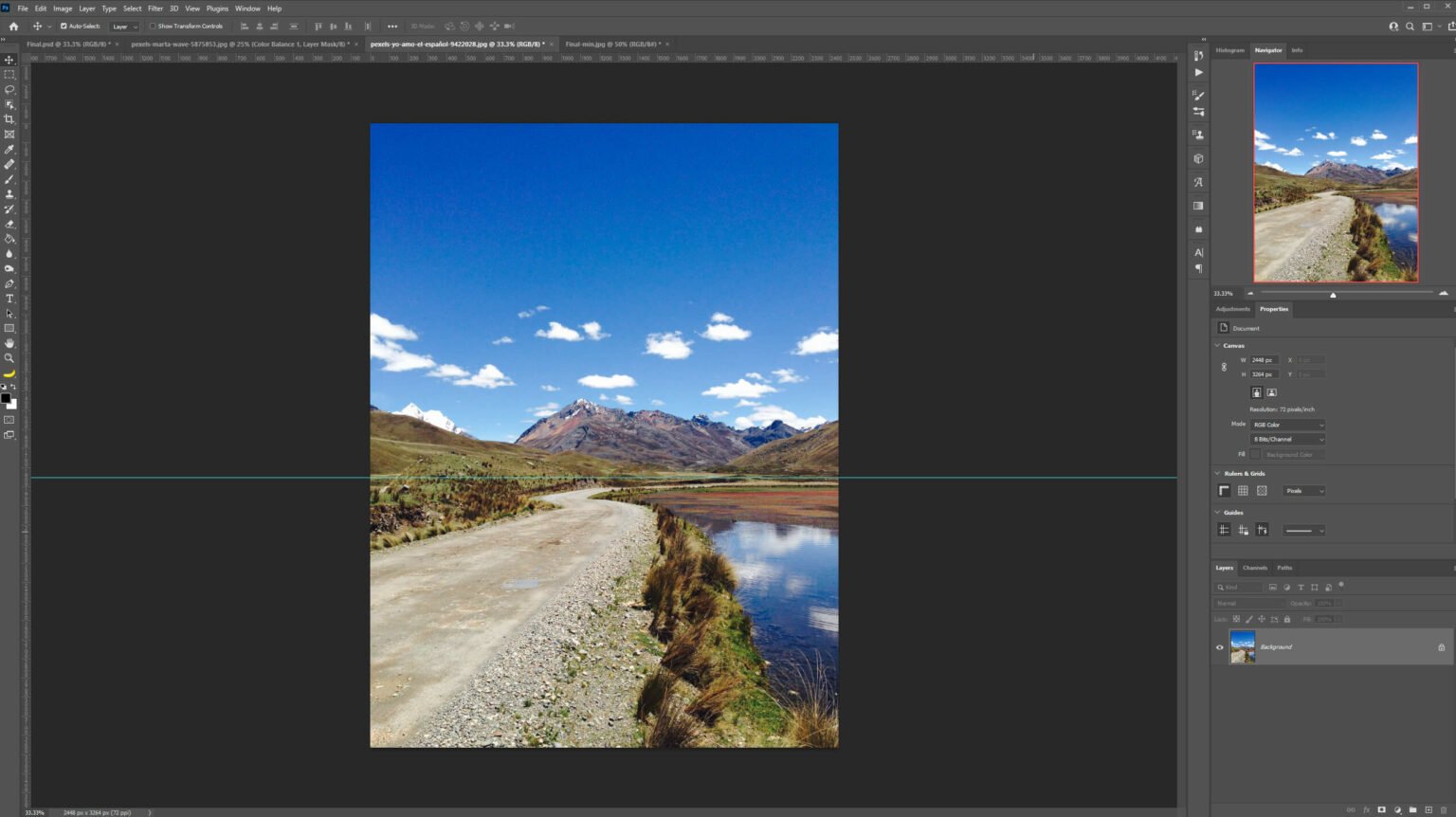Select the Hand tool
The width and height of the screenshot is (1456, 817).
coord(9,343)
